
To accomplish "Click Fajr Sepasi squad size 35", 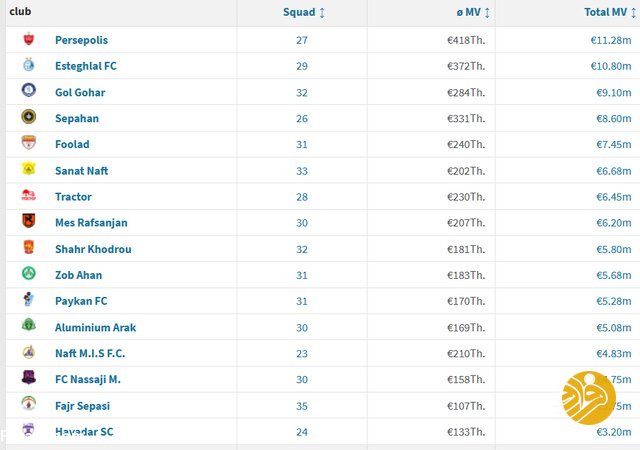I will pos(302,406).
